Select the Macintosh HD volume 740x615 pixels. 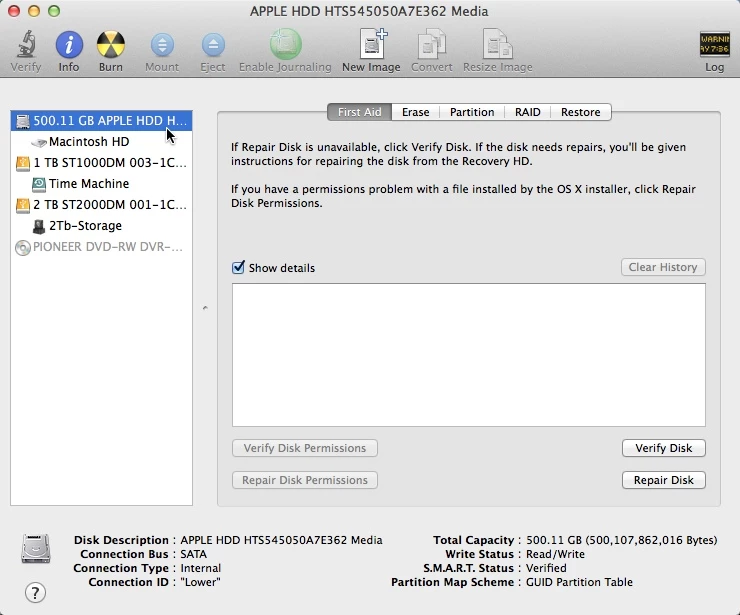[101, 142]
